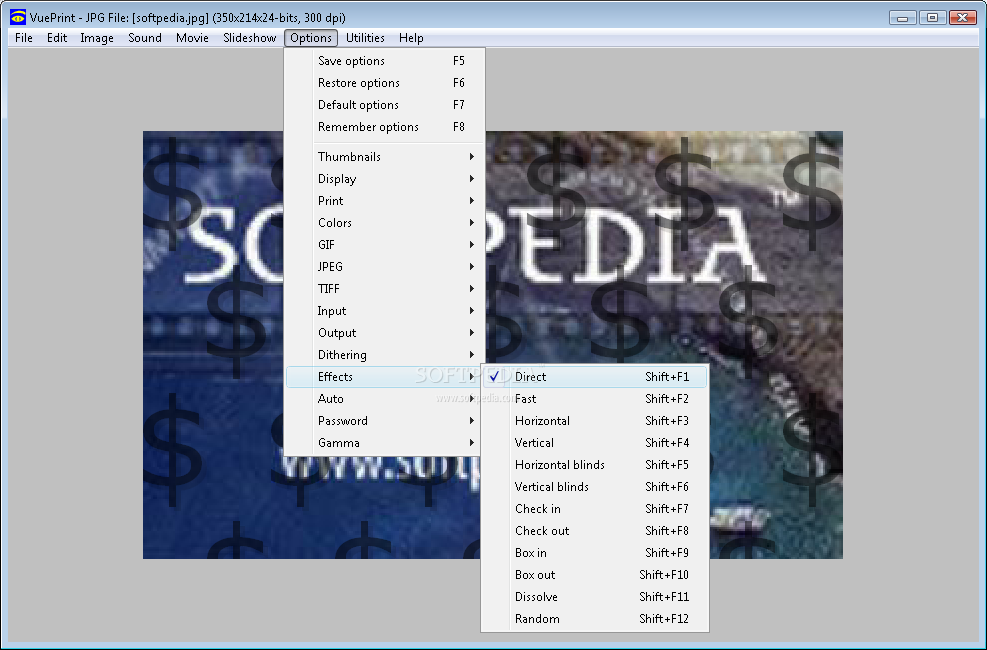Select the Box out effect
Viewport: 987px width, 650px height.
point(595,575)
